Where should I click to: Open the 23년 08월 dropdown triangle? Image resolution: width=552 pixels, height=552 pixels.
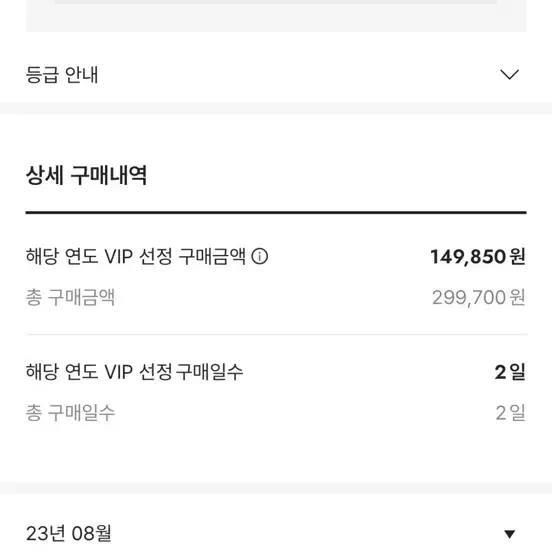point(509,534)
